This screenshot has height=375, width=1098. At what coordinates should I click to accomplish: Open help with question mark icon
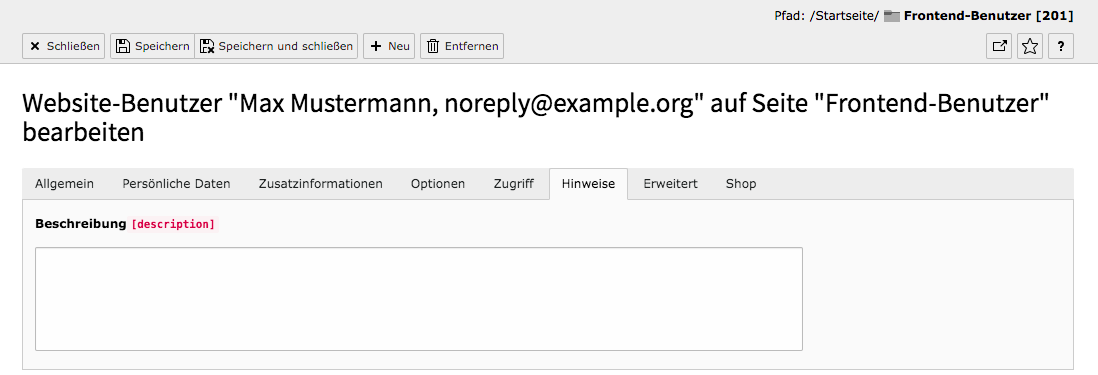coord(1061,46)
